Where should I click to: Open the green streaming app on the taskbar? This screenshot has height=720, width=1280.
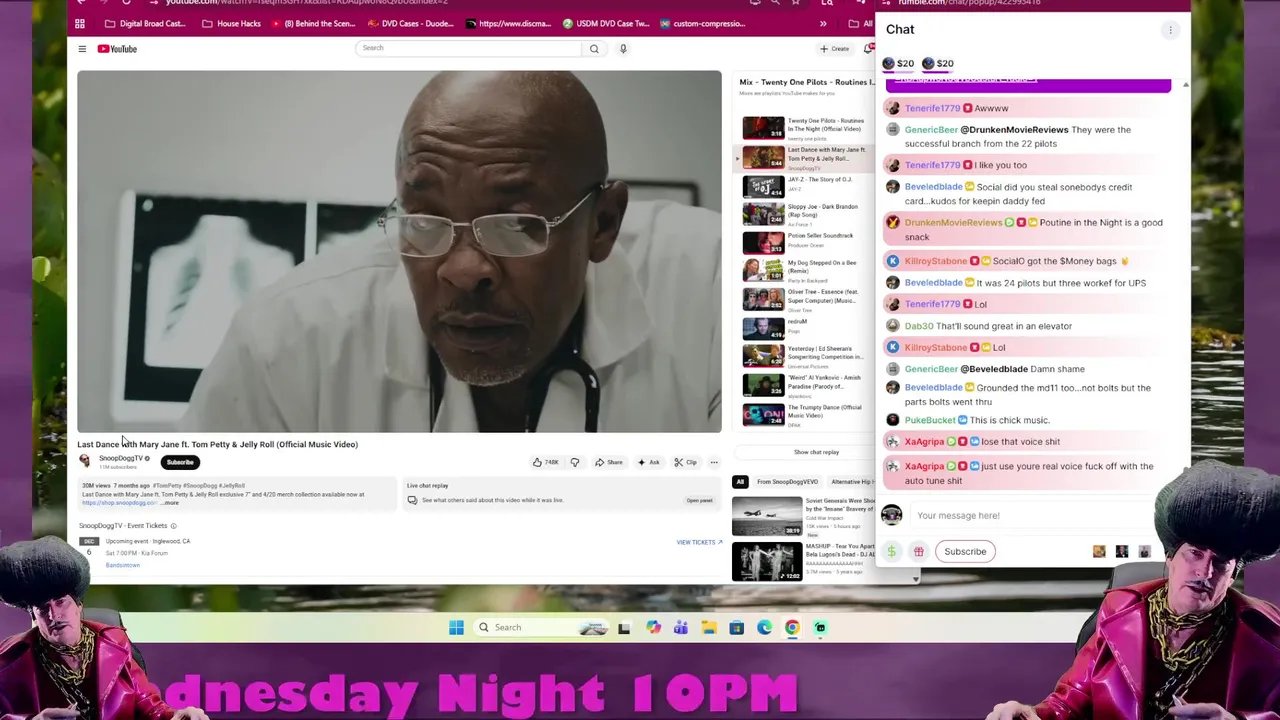pyautogui.click(x=820, y=627)
